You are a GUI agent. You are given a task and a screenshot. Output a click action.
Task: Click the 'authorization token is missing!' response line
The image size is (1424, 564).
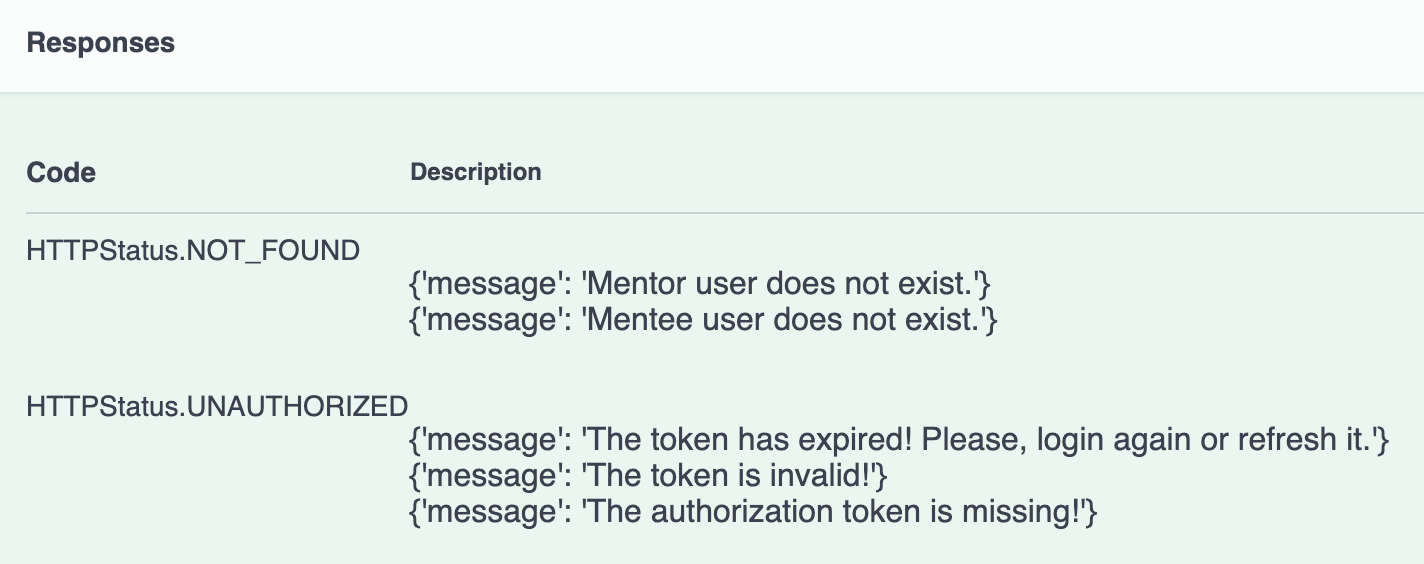(x=755, y=511)
